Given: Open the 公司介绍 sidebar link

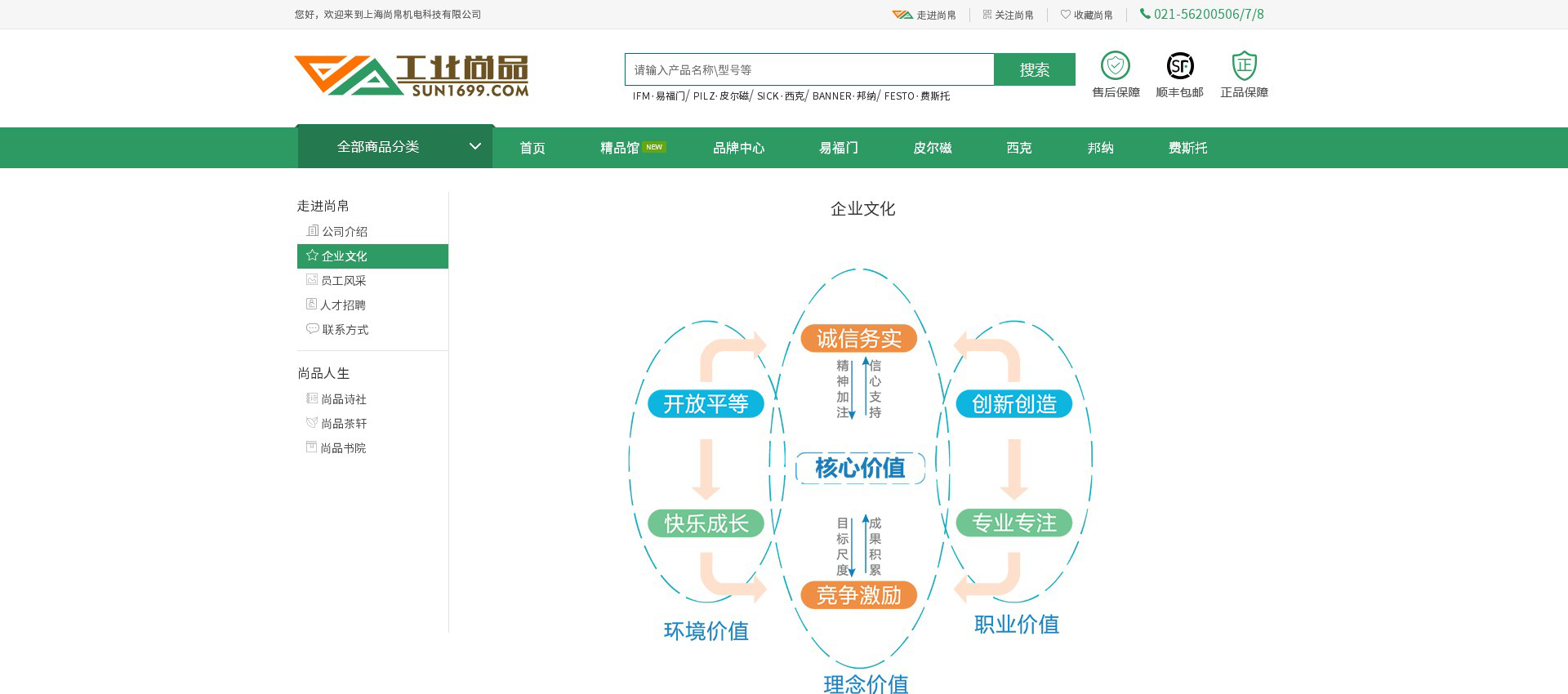Looking at the screenshot, I should click(x=344, y=232).
